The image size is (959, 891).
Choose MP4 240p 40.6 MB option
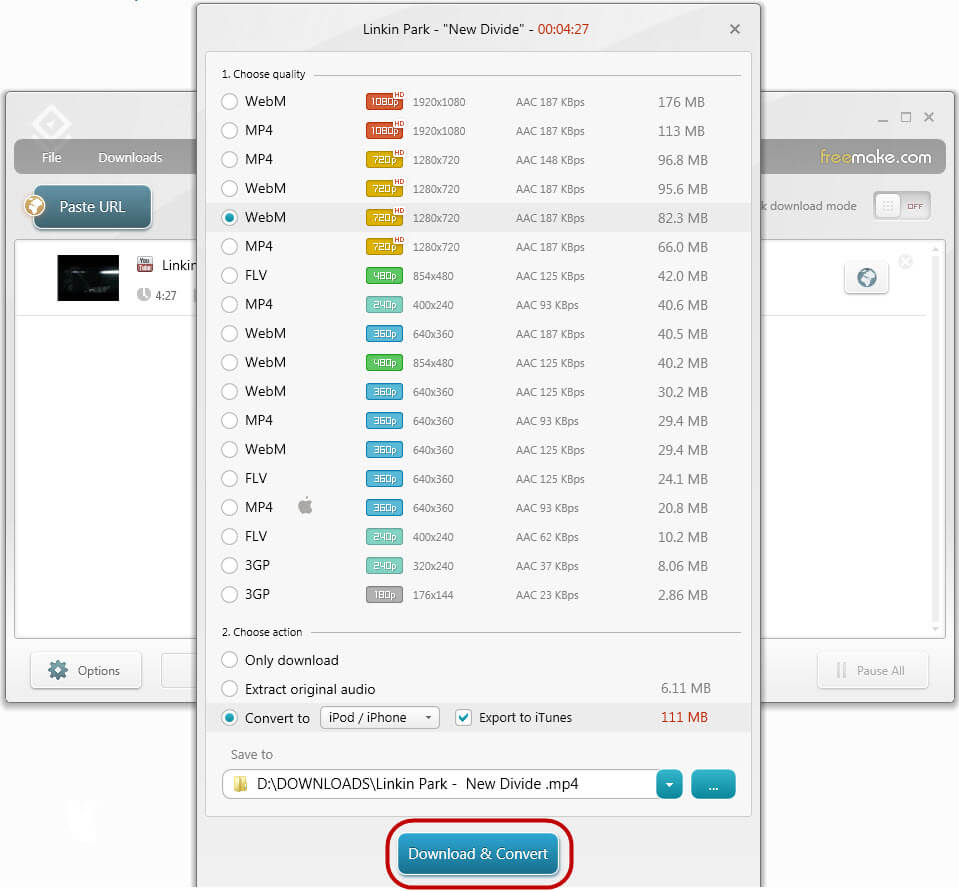coord(229,305)
